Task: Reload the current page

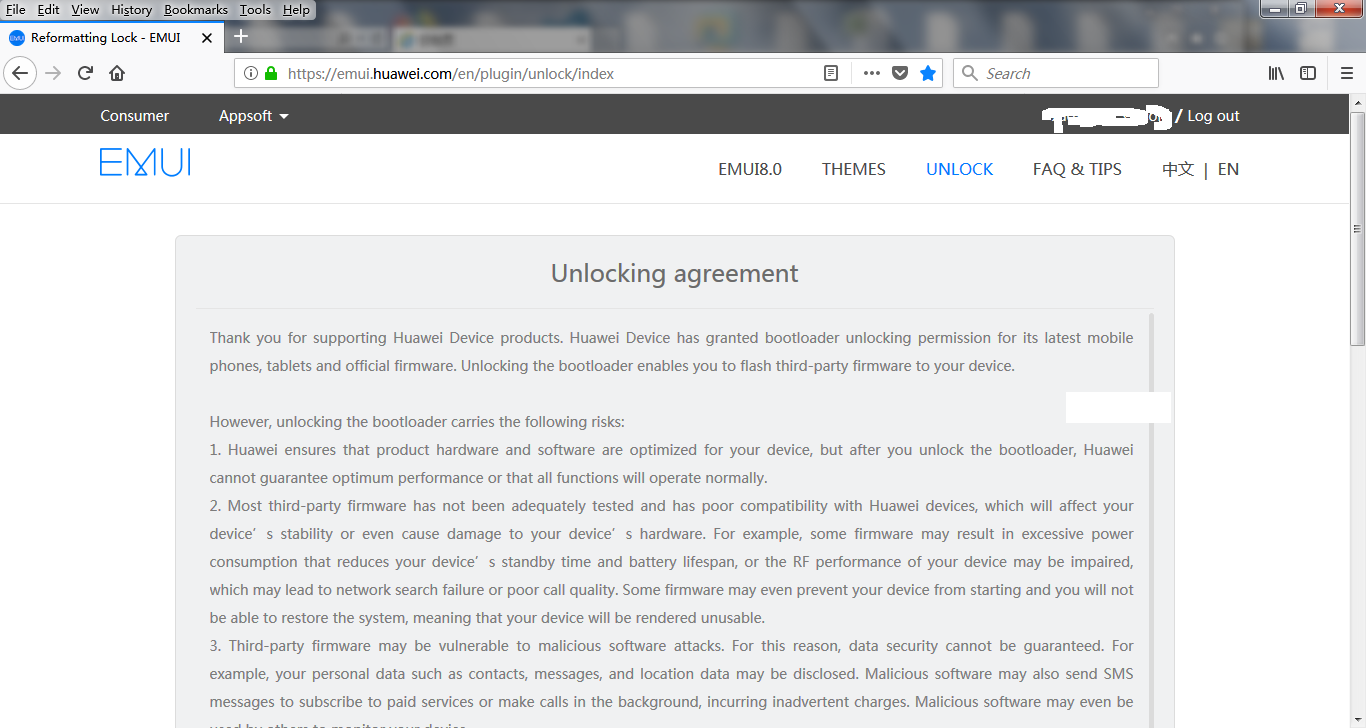Action: [x=86, y=73]
